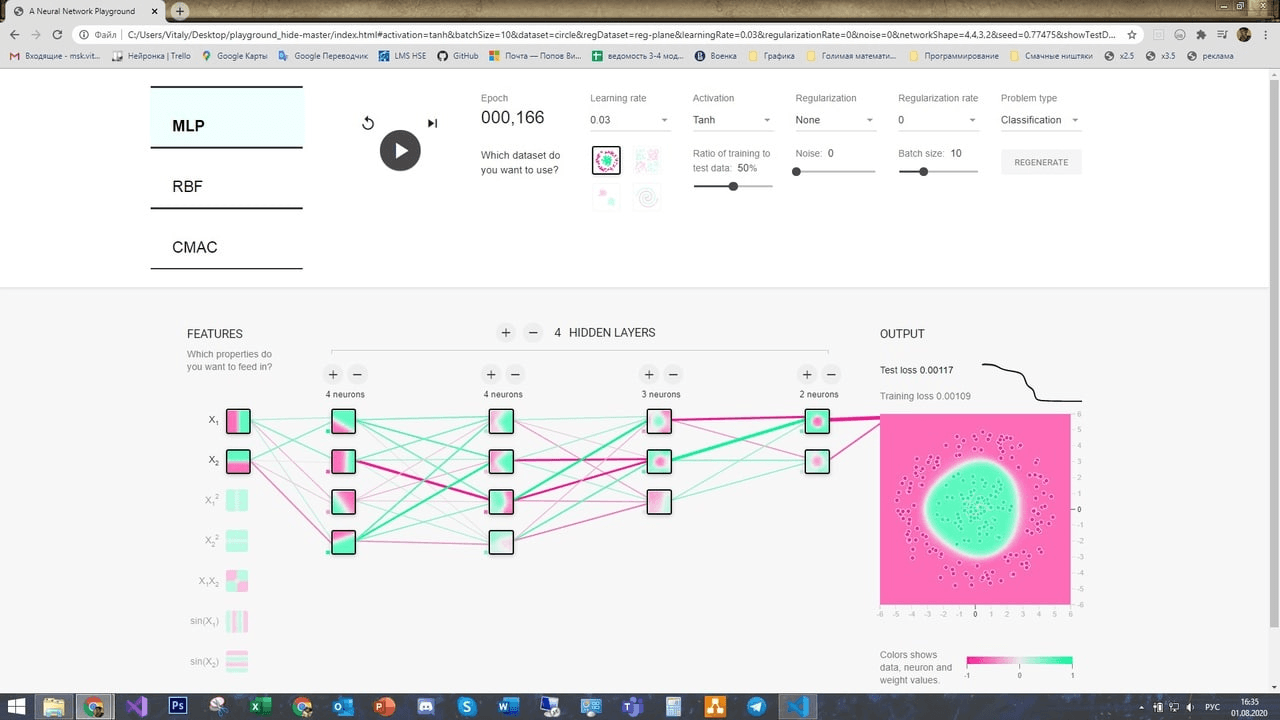This screenshot has height=720, width=1280.
Task: Open Excel from the taskbar
Action: click(x=261, y=706)
